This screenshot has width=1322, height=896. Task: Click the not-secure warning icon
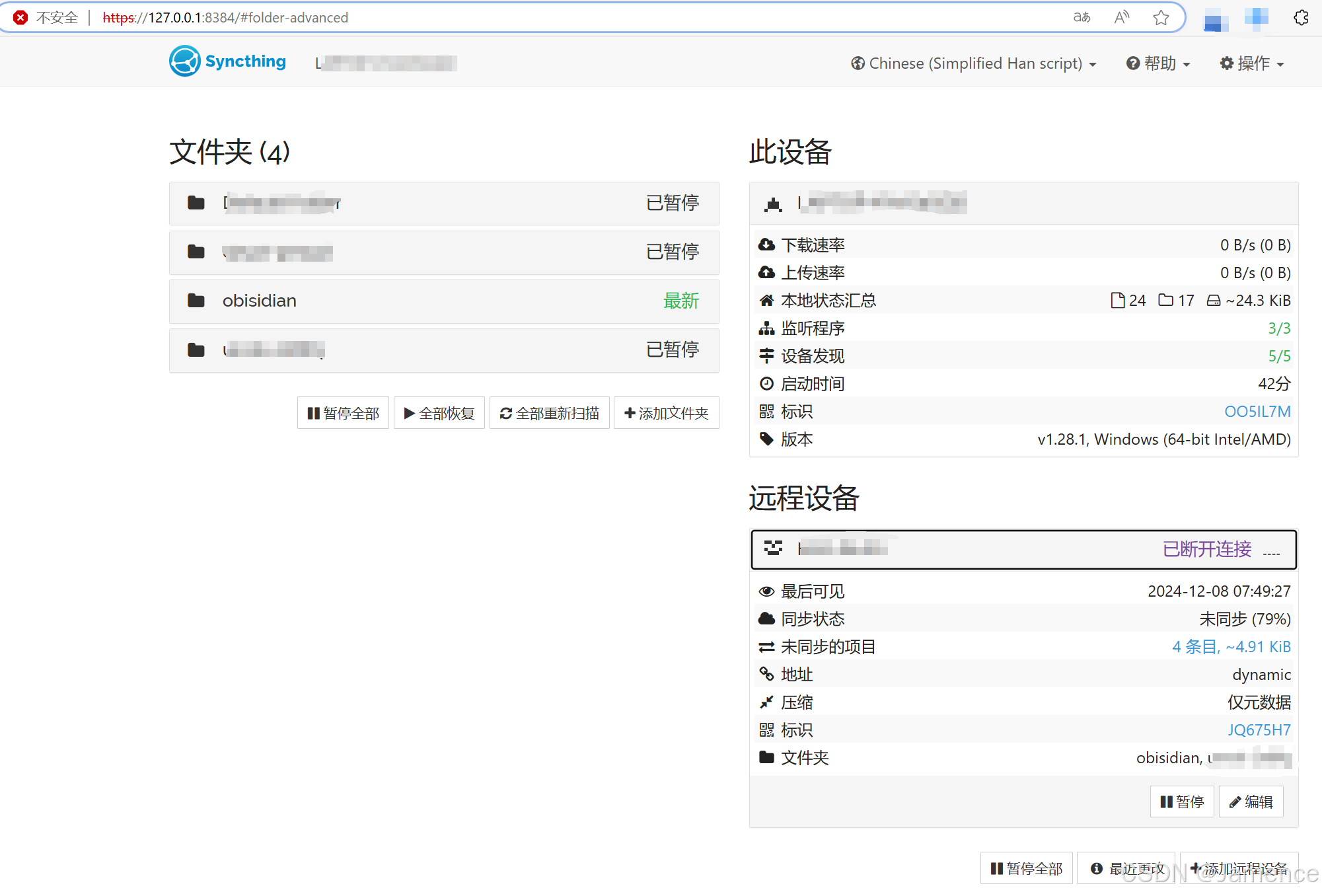pyautogui.click(x=20, y=18)
